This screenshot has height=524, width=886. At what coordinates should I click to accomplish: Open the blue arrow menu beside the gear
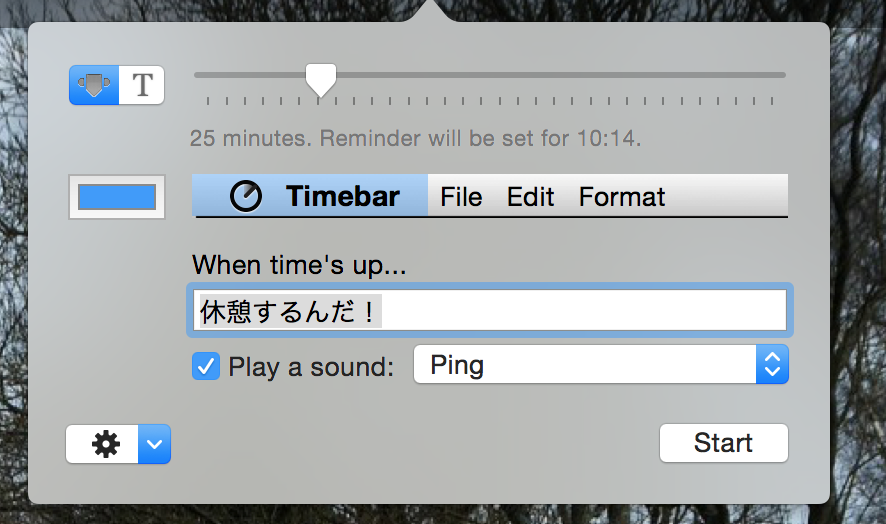pos(154,444)
